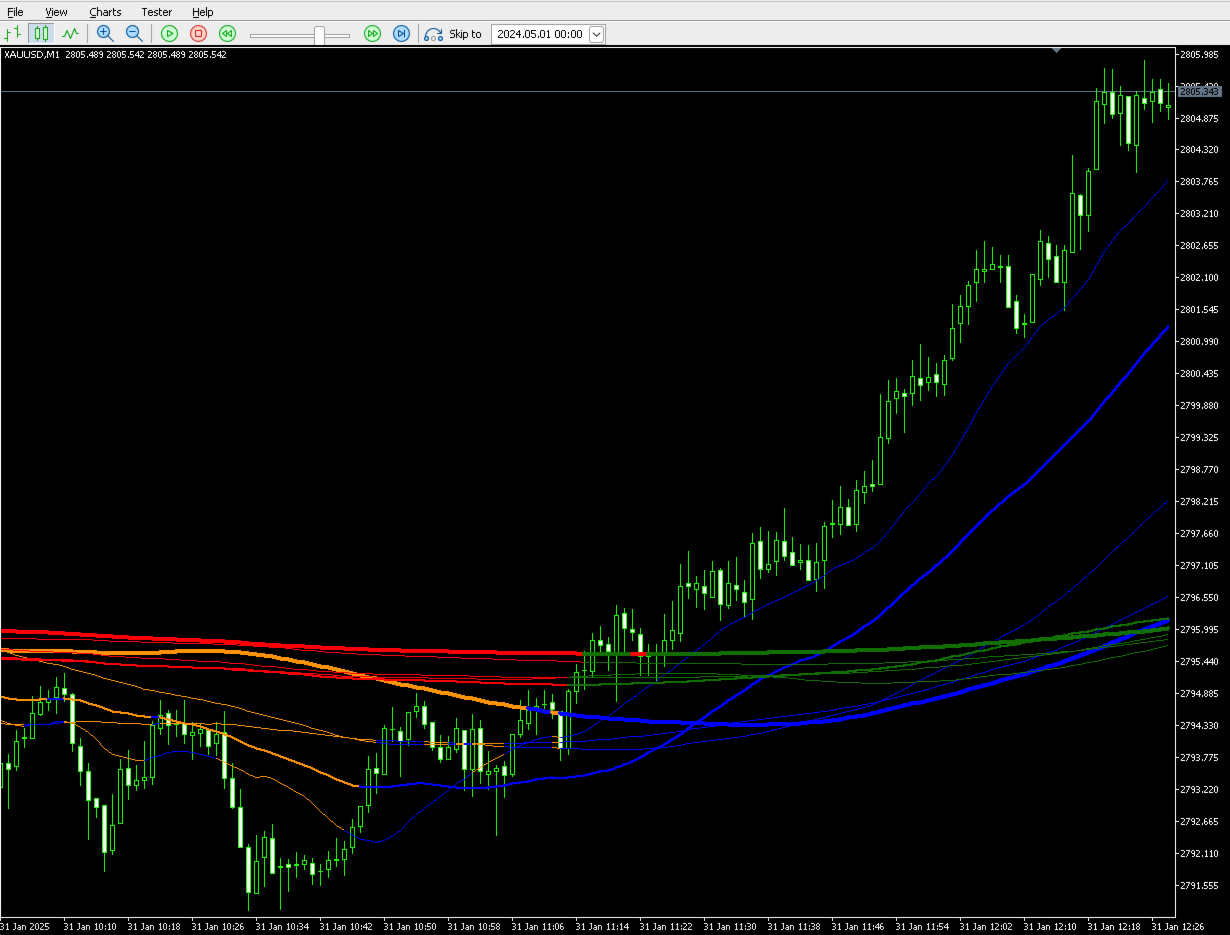The width and height of the screenshot is (1230, 935).
Task: Click the XAUUSD,M1 chart title text
Action: 32,55
